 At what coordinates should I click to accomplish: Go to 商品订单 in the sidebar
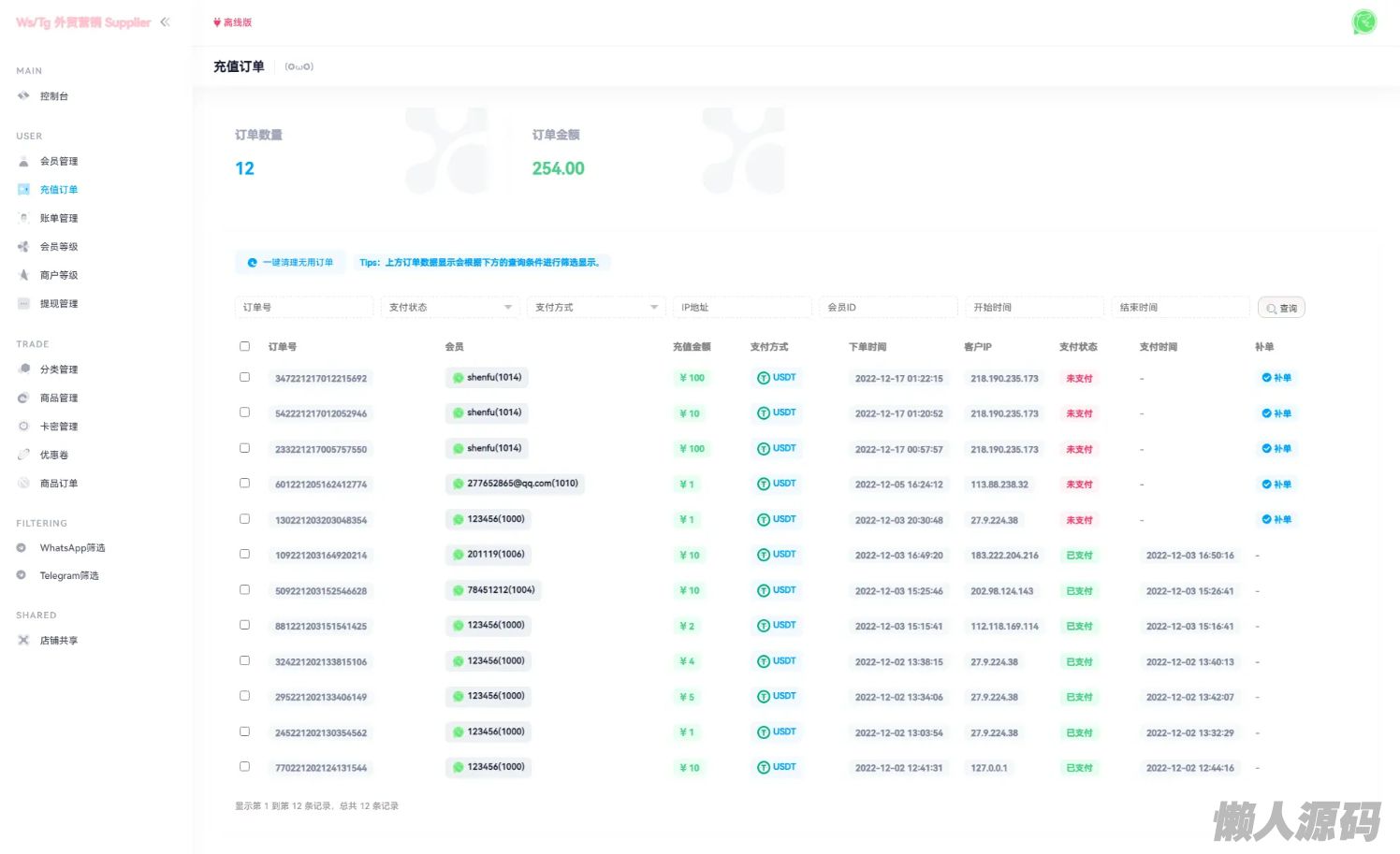58,484
